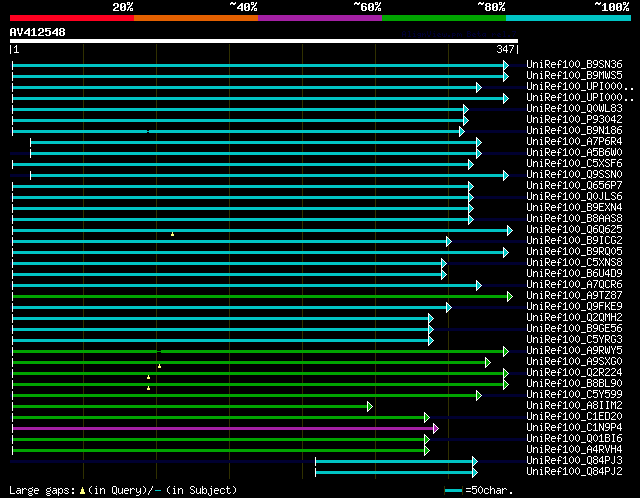Click the green UniRef100_C5Y599 alignment bar
640x498 pixels.
pyautogui.click(x=245, y=396)
